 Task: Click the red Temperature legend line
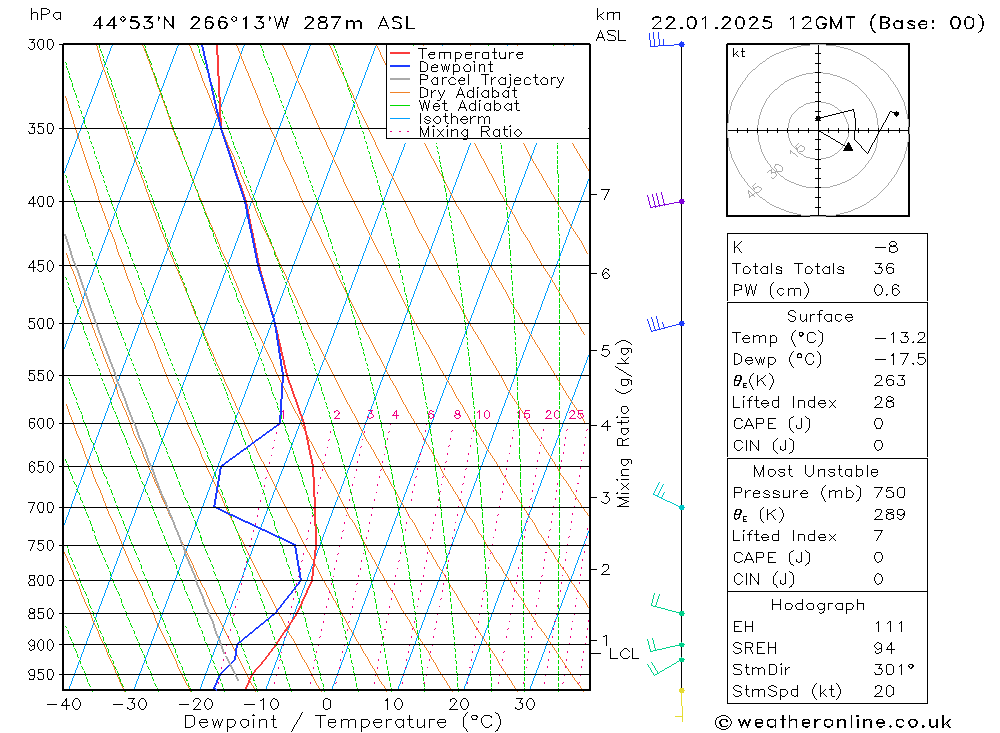(x=400, y=54)
